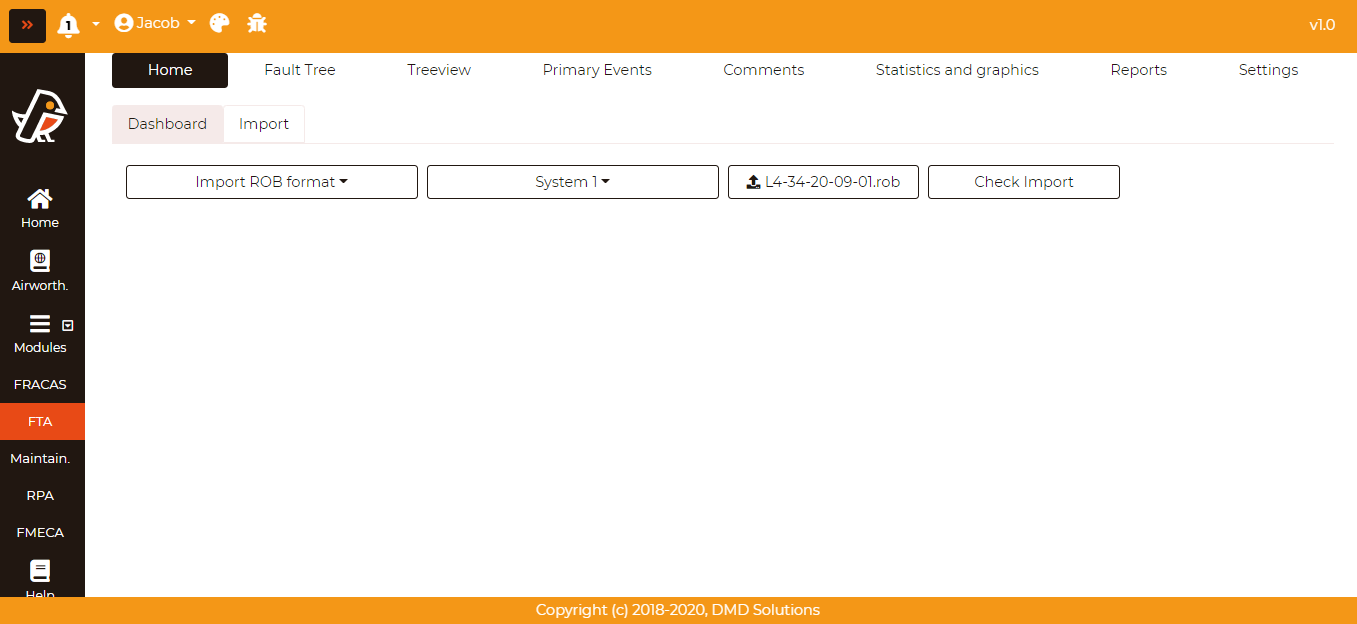Open the notifications bell icon
Image resolution: width=1357 pixels, height=624 pixels.
(68, 25)
